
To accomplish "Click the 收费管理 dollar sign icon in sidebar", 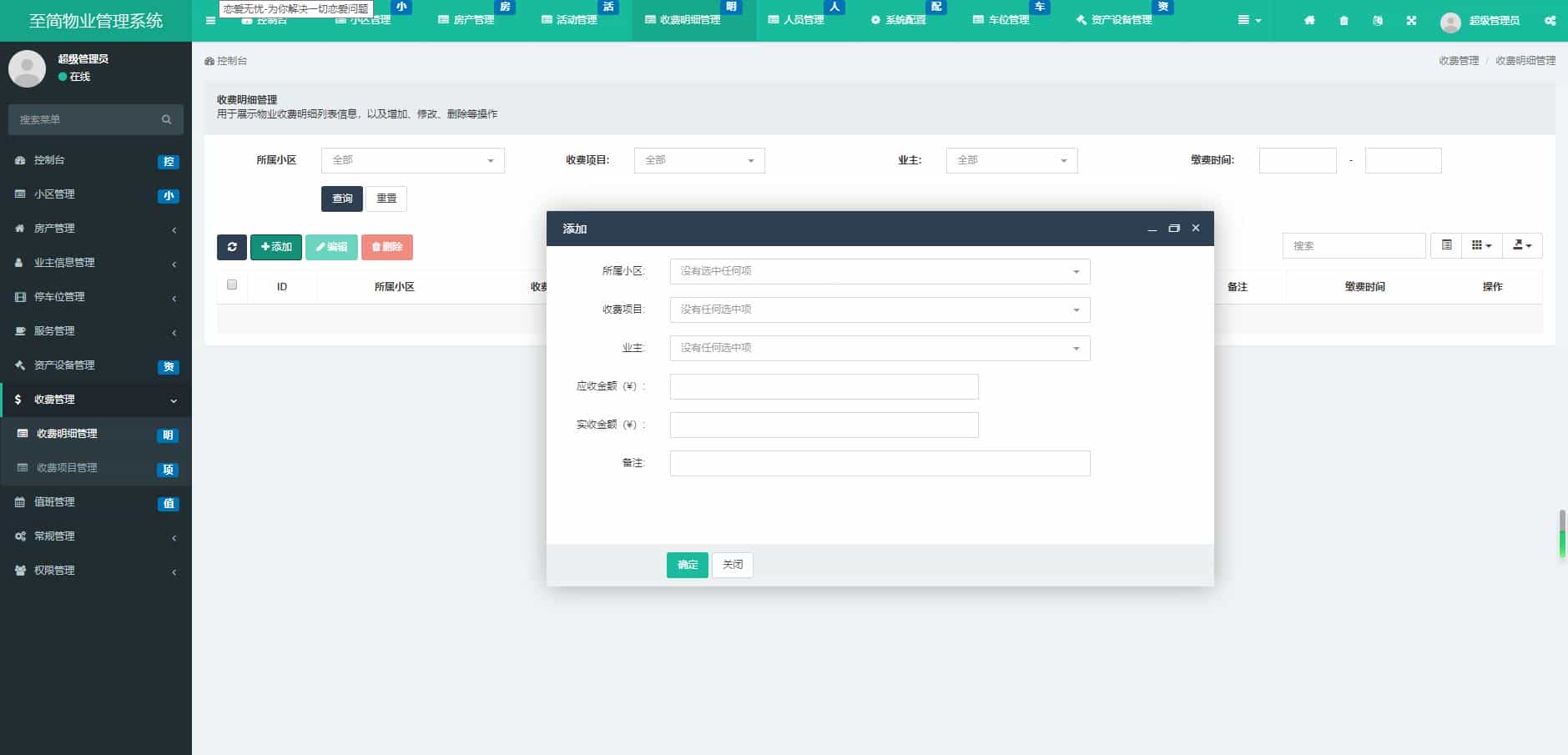I will pos(18,400).
